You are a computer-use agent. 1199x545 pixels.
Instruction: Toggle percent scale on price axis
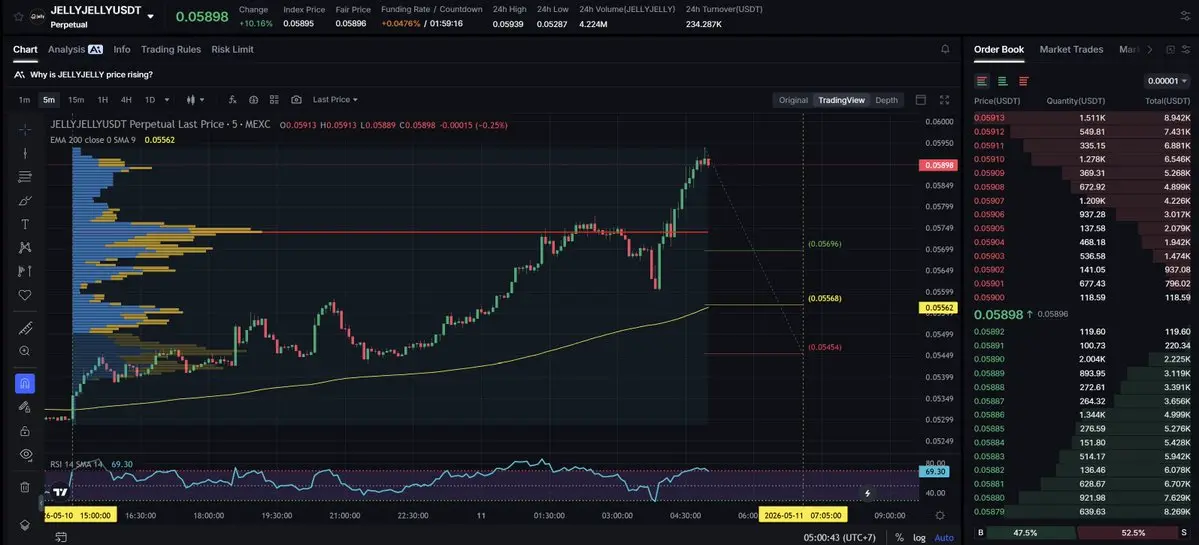pos(899,537)
